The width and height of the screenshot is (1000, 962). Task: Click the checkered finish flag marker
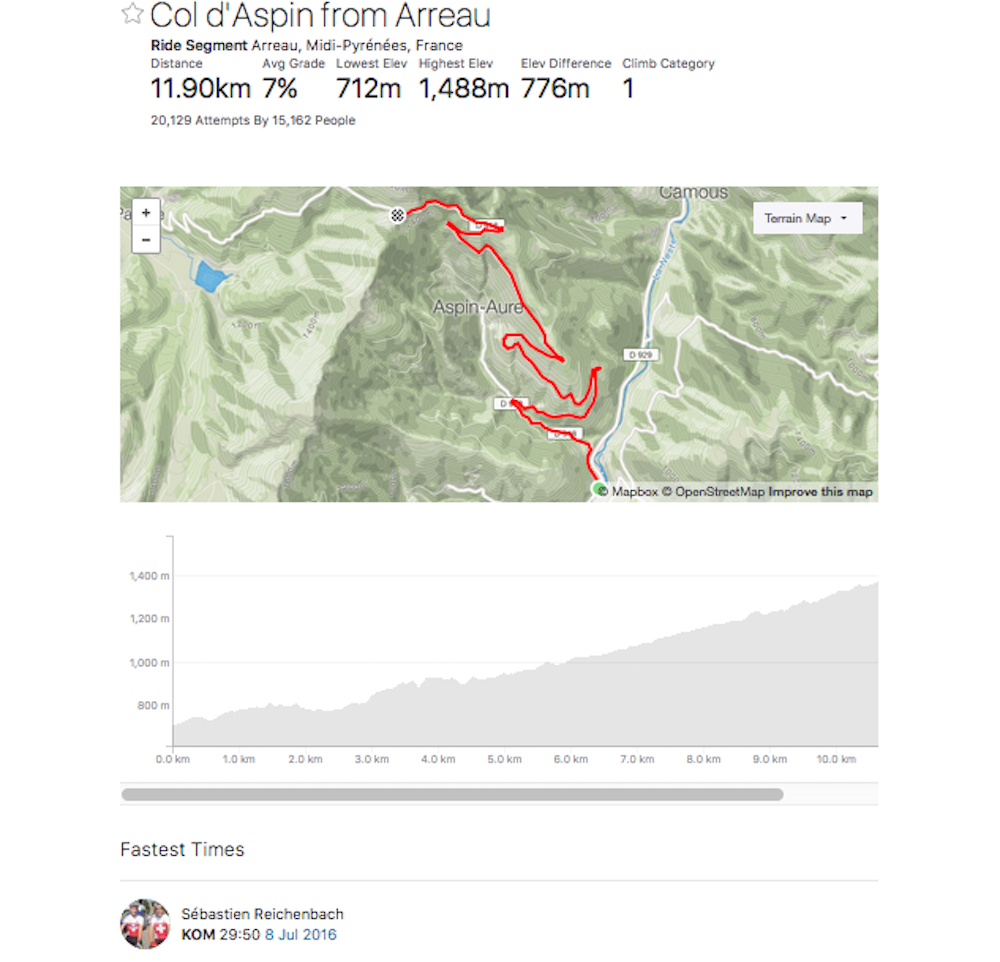tap(397, 215)
